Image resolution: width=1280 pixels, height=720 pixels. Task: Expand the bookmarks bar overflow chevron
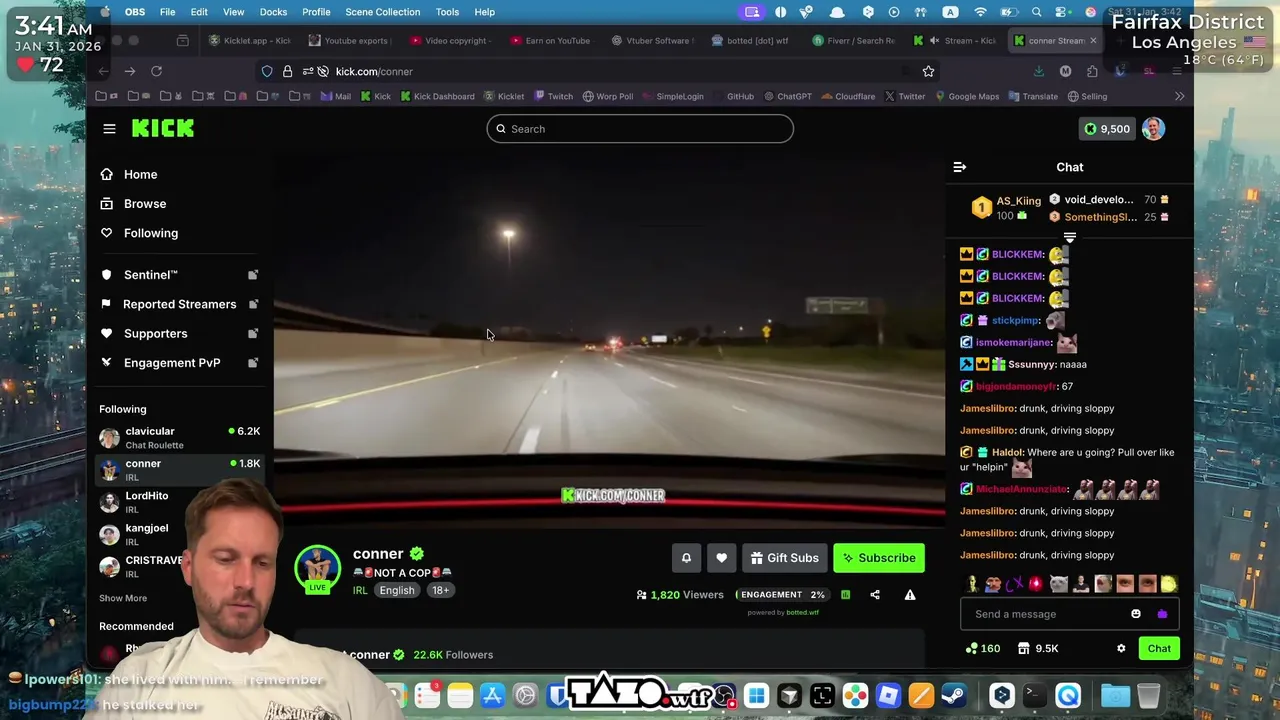click(x=1179, y=96)
